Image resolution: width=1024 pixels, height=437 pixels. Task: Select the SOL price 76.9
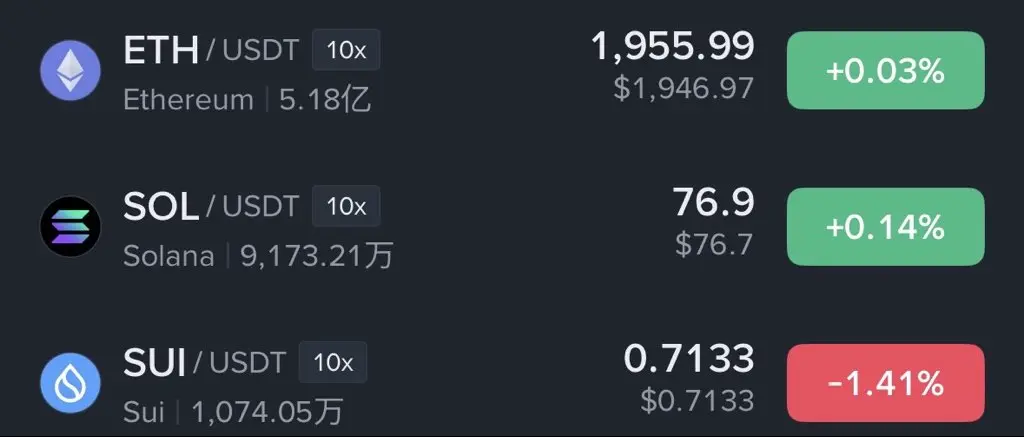[714, 202]
